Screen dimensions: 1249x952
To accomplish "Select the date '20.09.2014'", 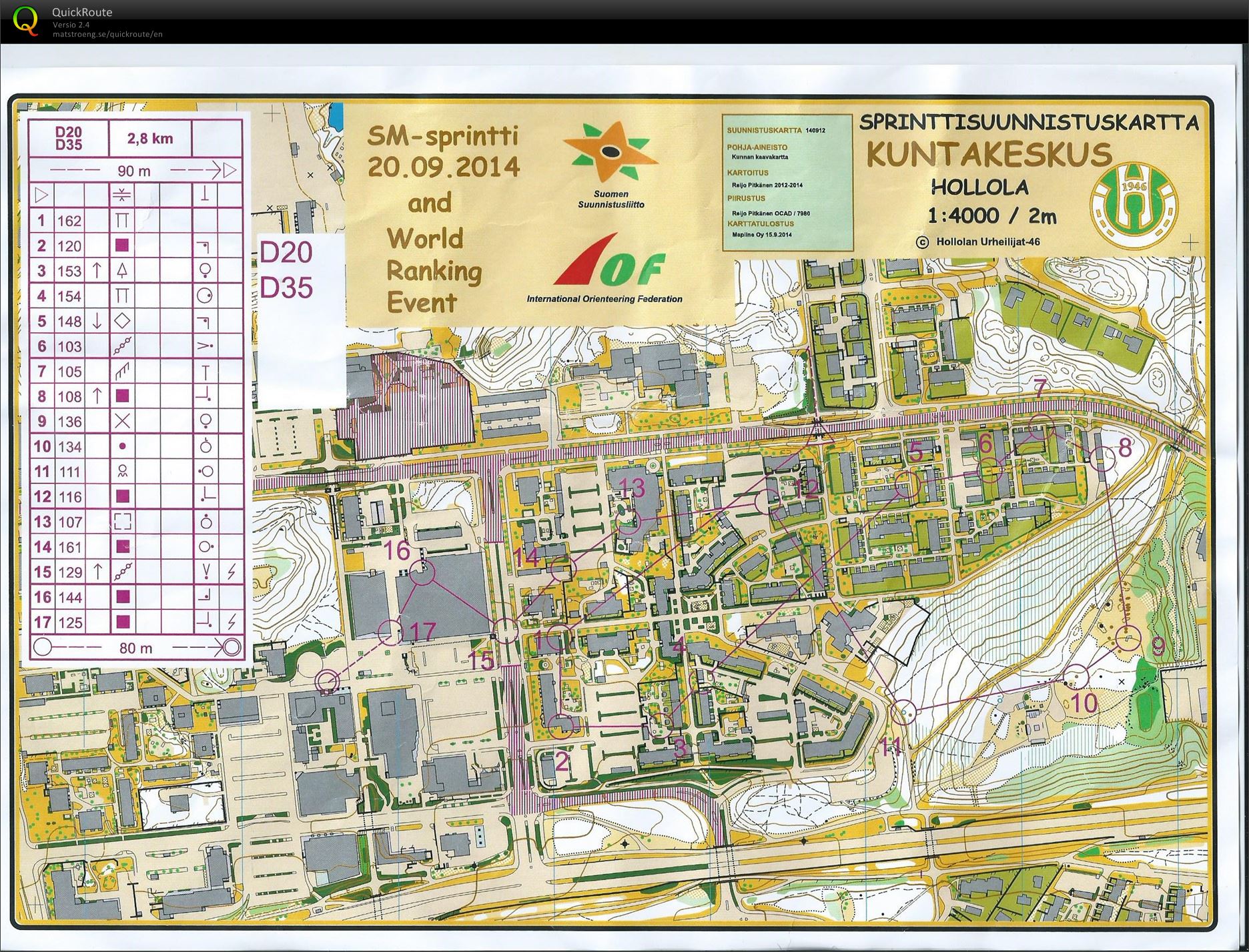I will pyautogui.click(x=443, y=167).
